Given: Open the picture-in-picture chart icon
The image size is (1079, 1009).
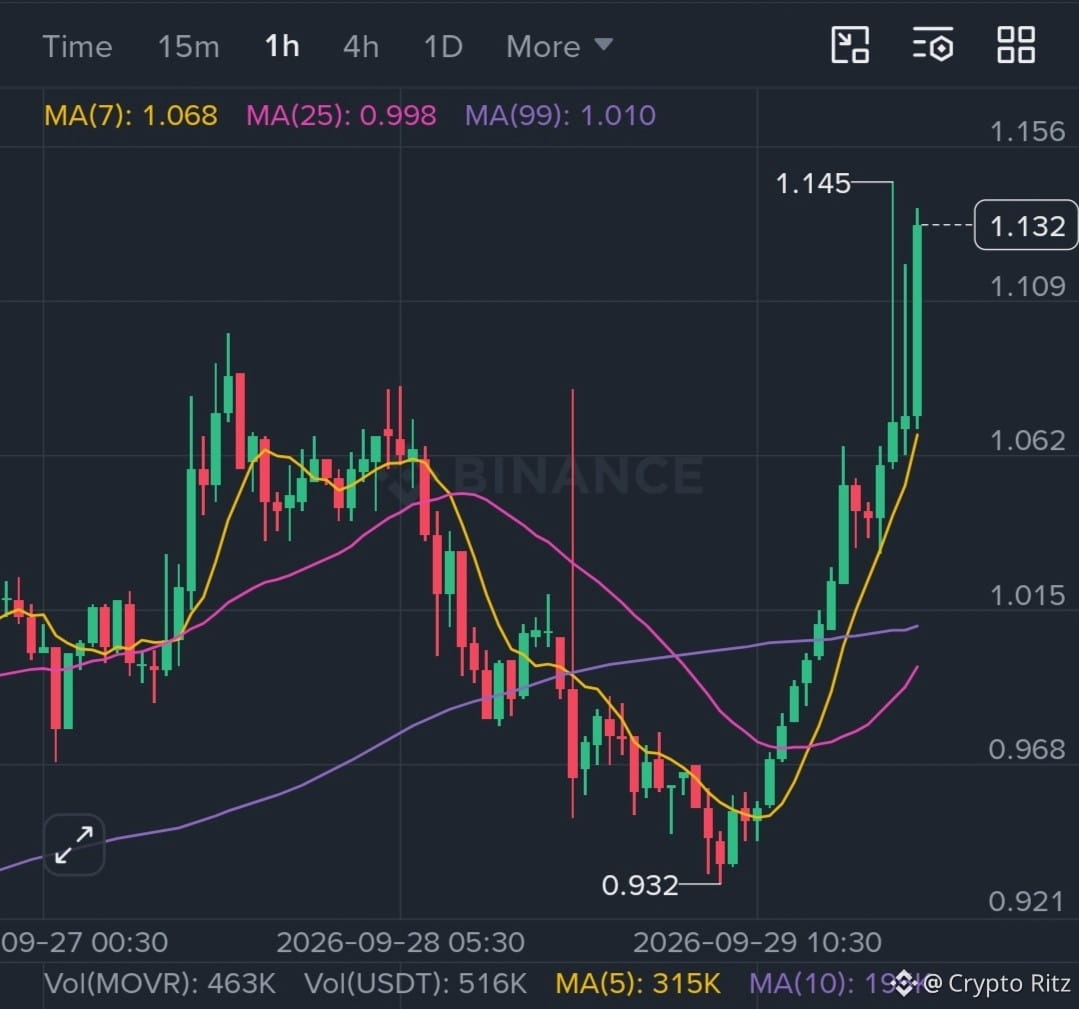Looking at the screenshot, I should click(x=850, y=45).
